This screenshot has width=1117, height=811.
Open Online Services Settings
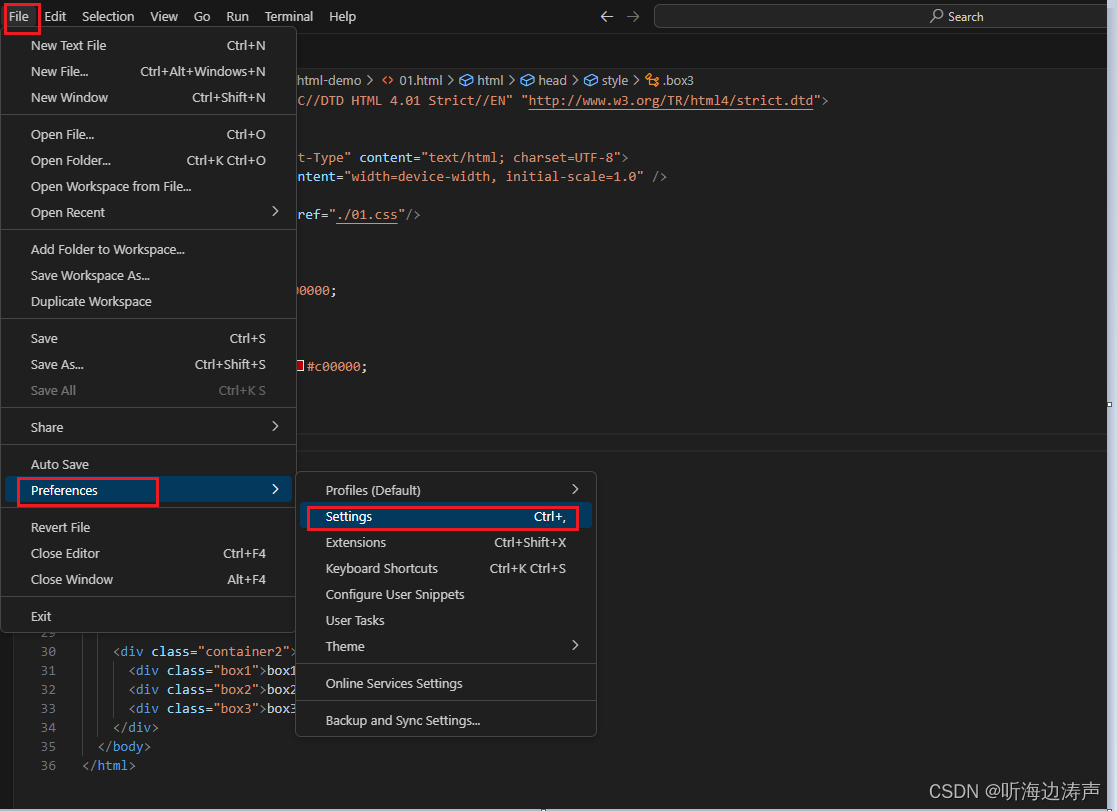446,683
